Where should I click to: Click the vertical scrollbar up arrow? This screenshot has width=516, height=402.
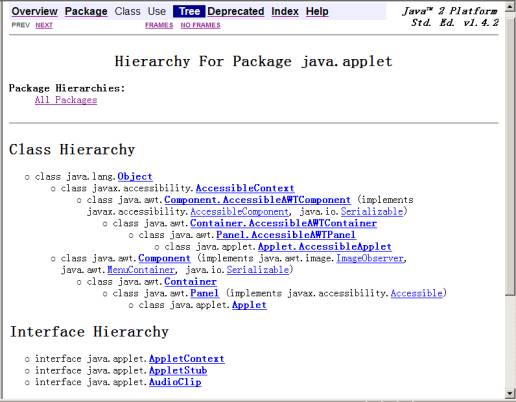(x=510, y=6)
